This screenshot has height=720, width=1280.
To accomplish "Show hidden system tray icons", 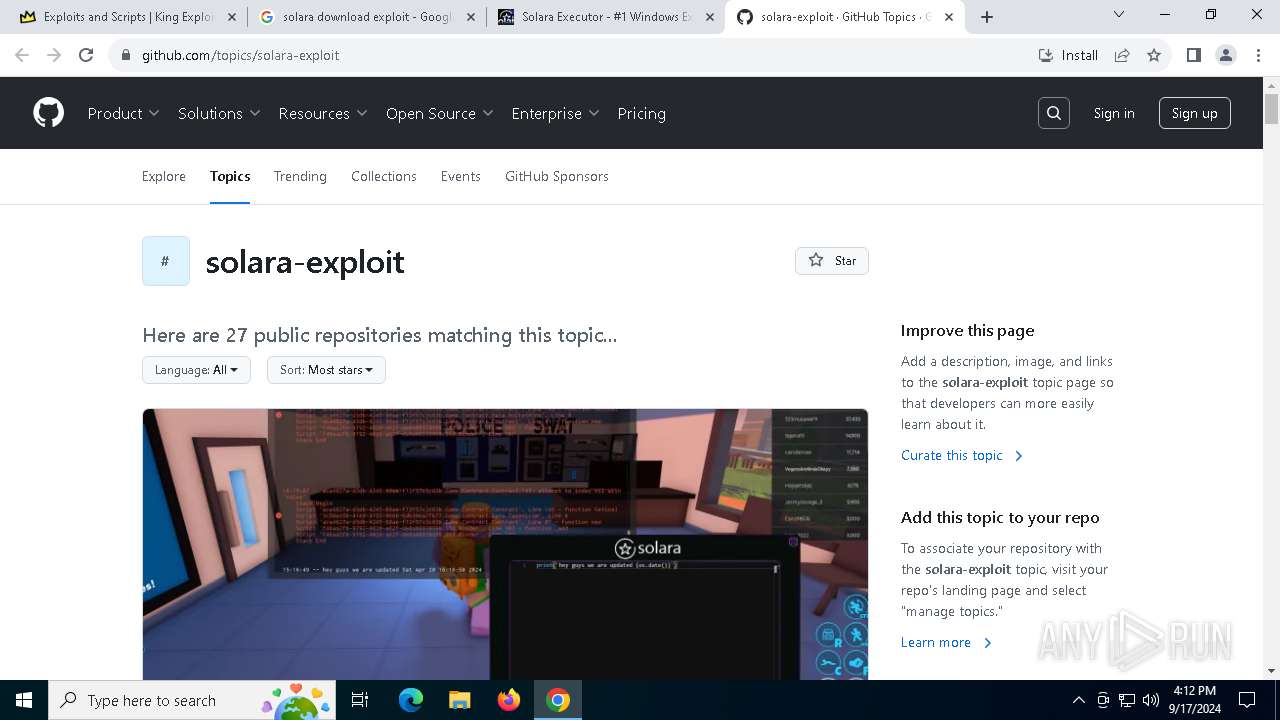I will pos(1078,700).
